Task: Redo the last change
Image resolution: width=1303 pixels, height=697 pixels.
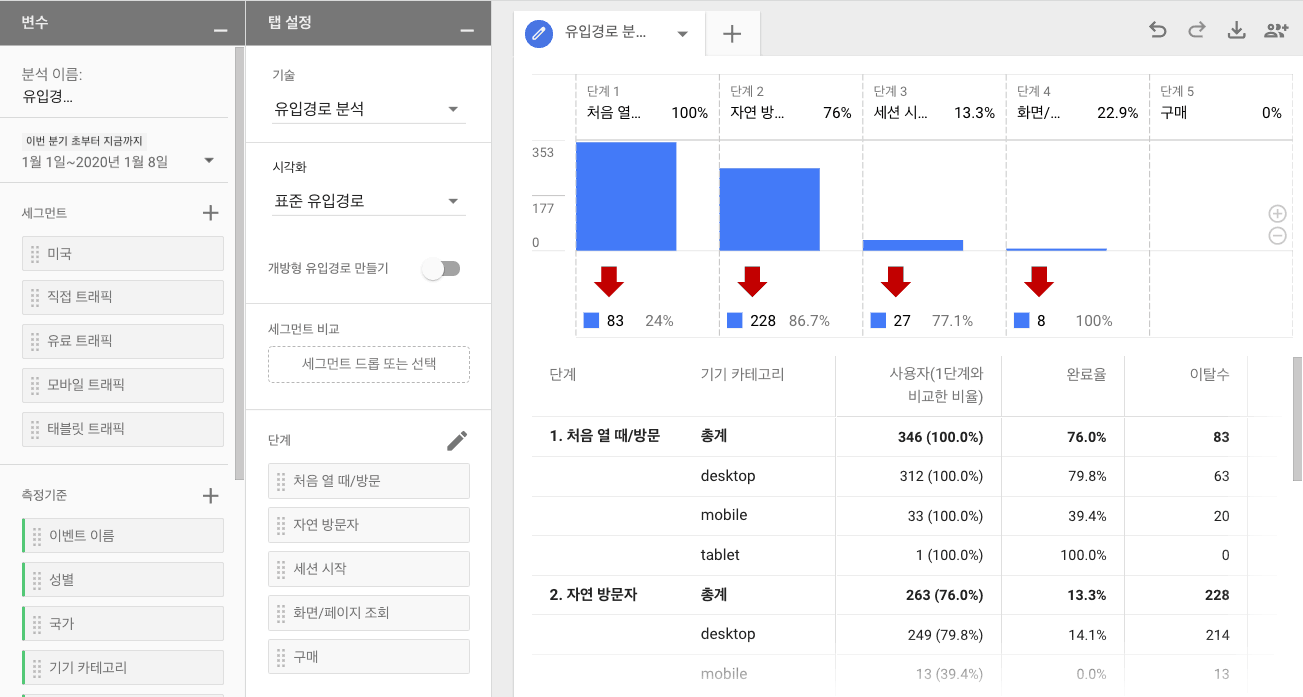Action: tap(1196, 30)
